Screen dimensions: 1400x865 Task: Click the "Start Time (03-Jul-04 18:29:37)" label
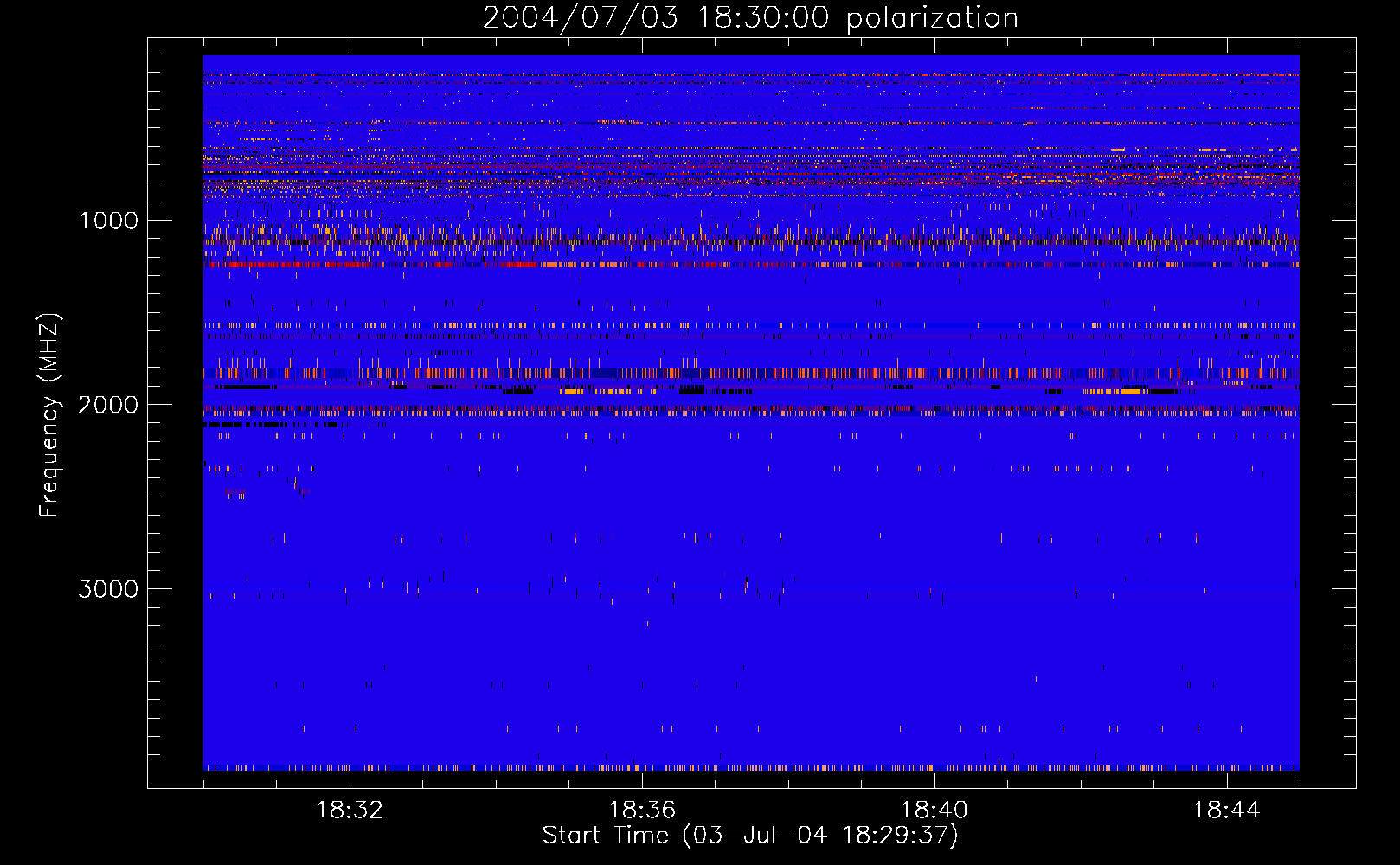click(750, 836)
